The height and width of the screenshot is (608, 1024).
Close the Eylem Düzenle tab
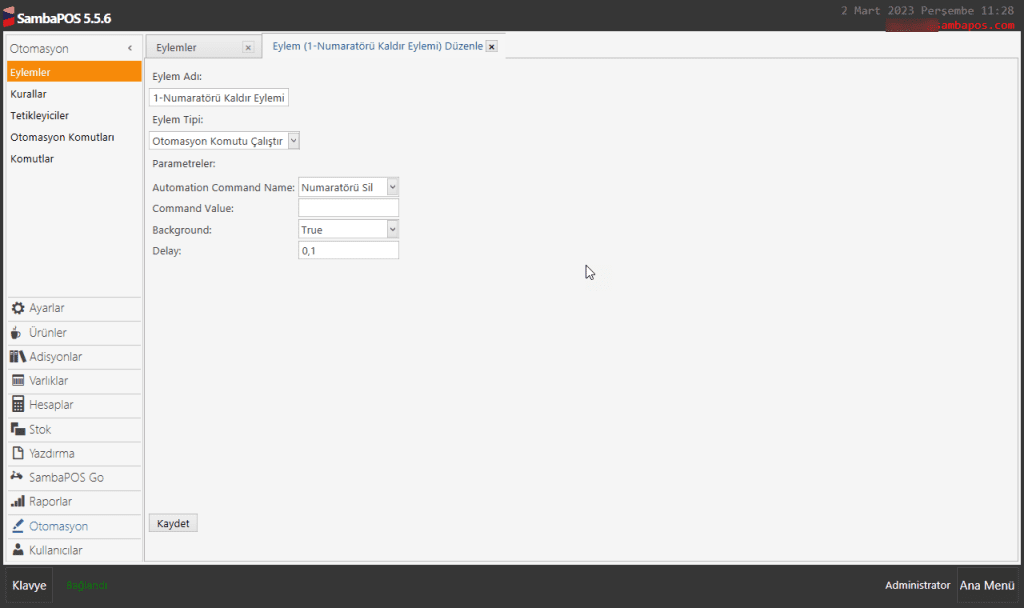tap(491, 47)
